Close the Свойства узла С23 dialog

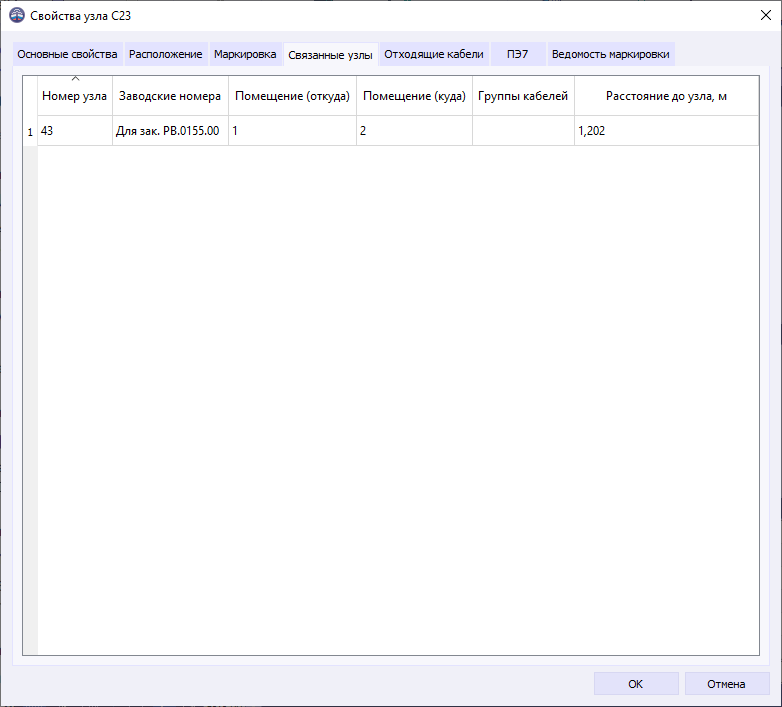(x=766, y=15)
